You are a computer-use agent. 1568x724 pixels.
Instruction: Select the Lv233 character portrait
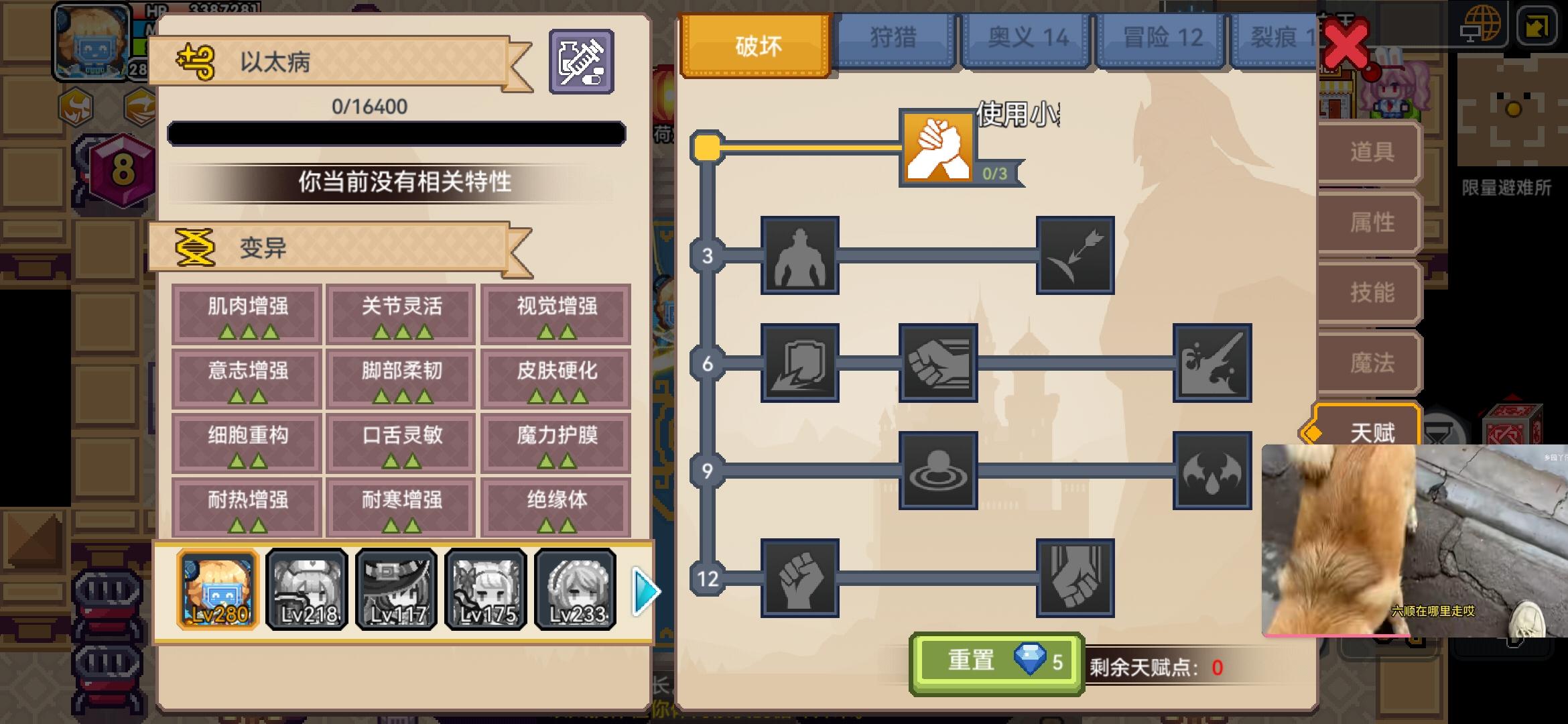coord(576,590)
